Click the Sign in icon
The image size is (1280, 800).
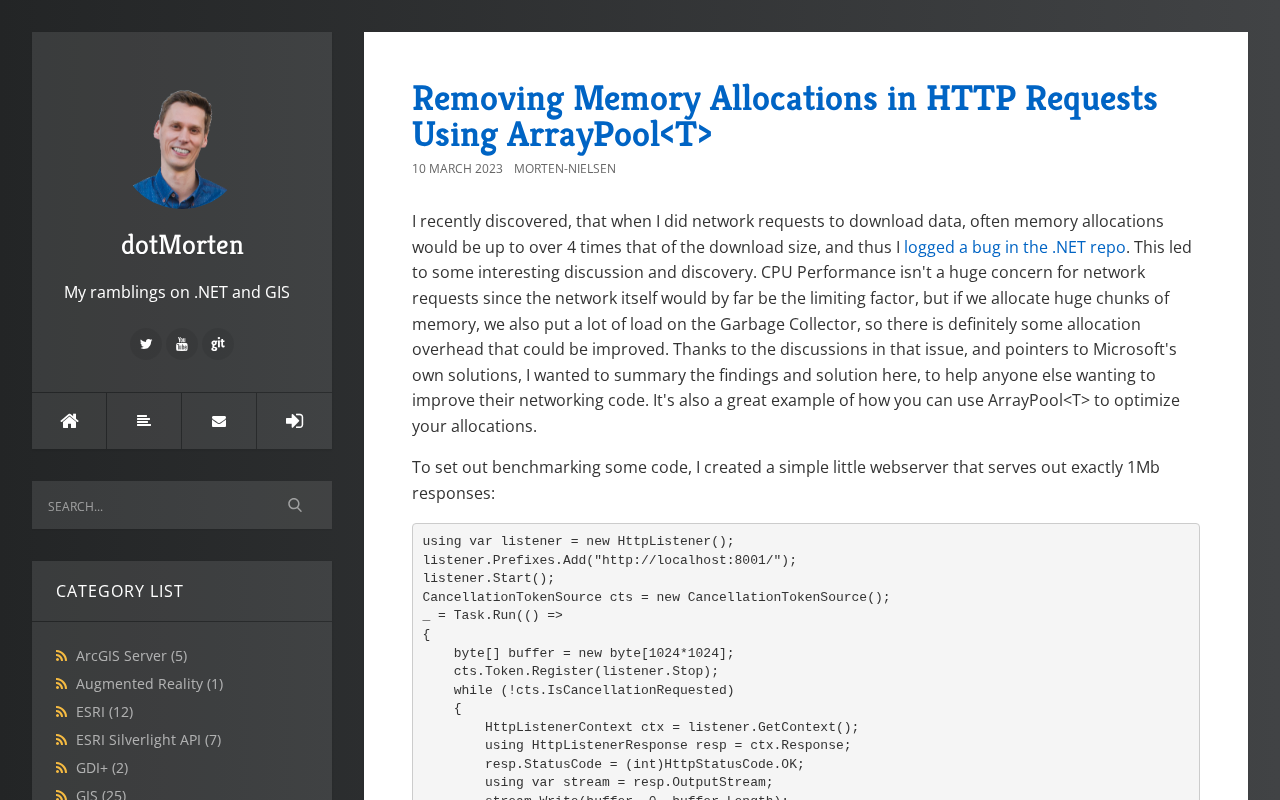point(294,421)
